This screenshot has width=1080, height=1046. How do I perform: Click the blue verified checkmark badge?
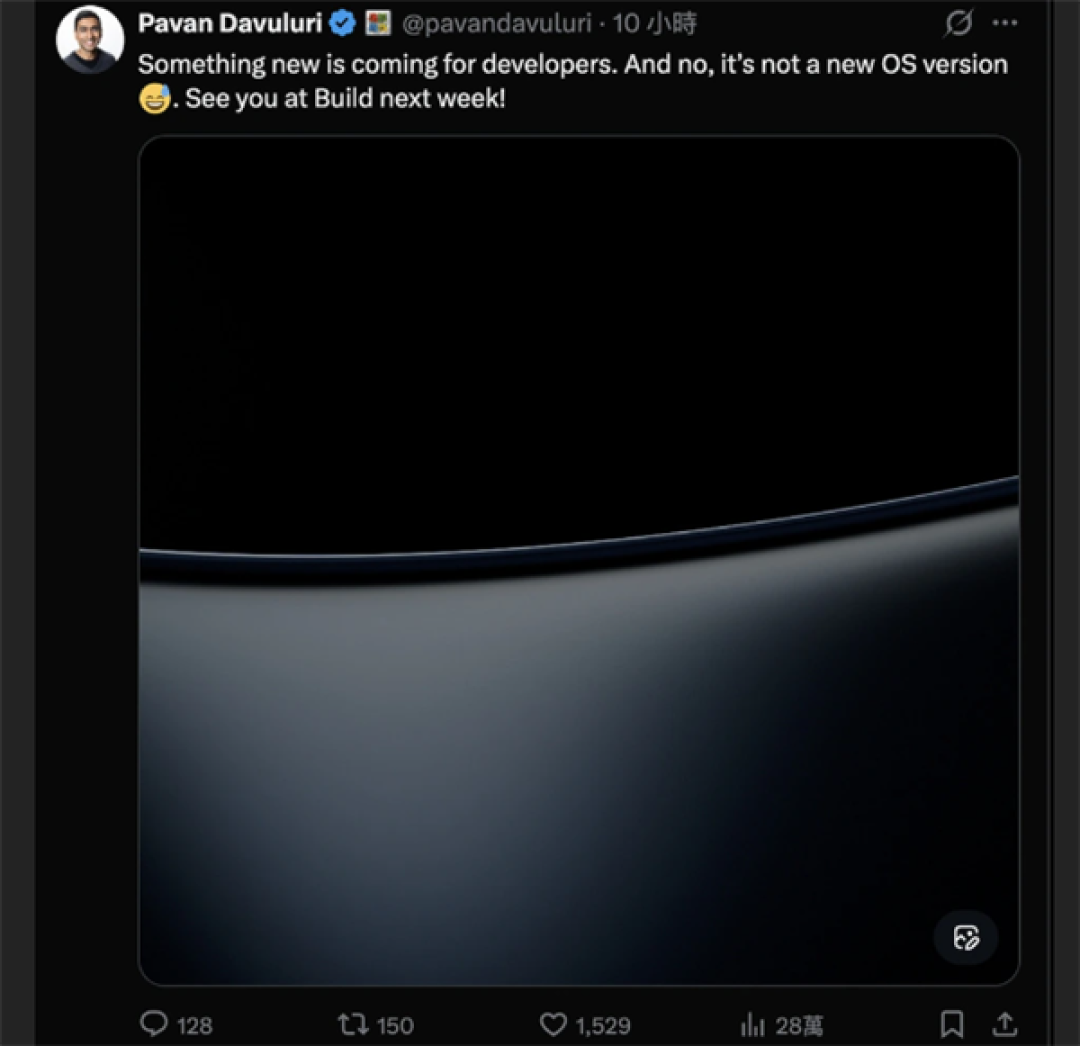click(x=342, y=23)
